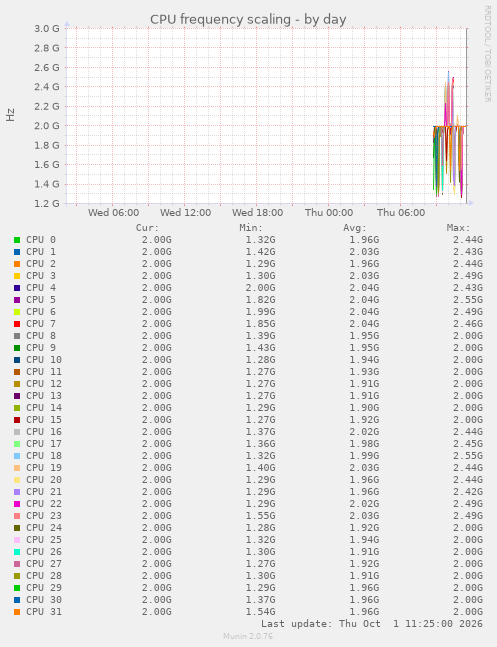
Task: Click the frequency spike area on the graph
Action: 449,134
